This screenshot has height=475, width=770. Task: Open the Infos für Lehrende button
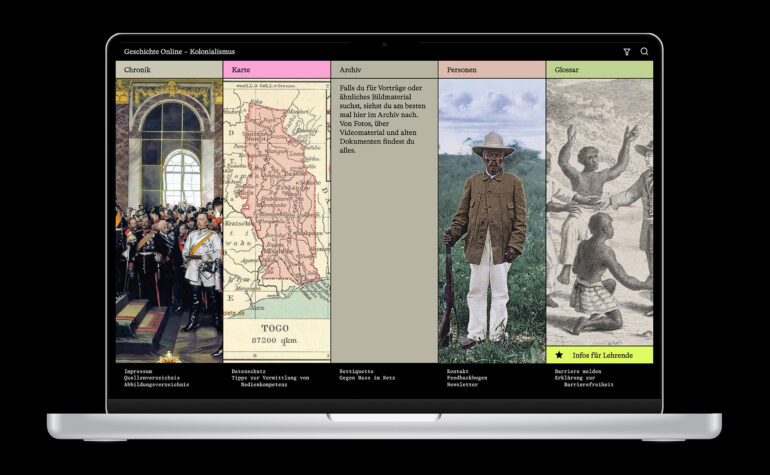[x=600, y=355]
